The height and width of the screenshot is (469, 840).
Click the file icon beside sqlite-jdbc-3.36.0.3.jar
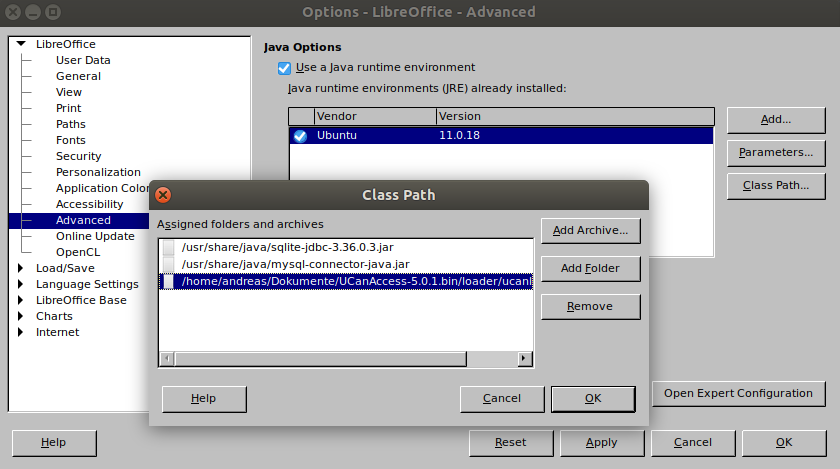(169, 247)
